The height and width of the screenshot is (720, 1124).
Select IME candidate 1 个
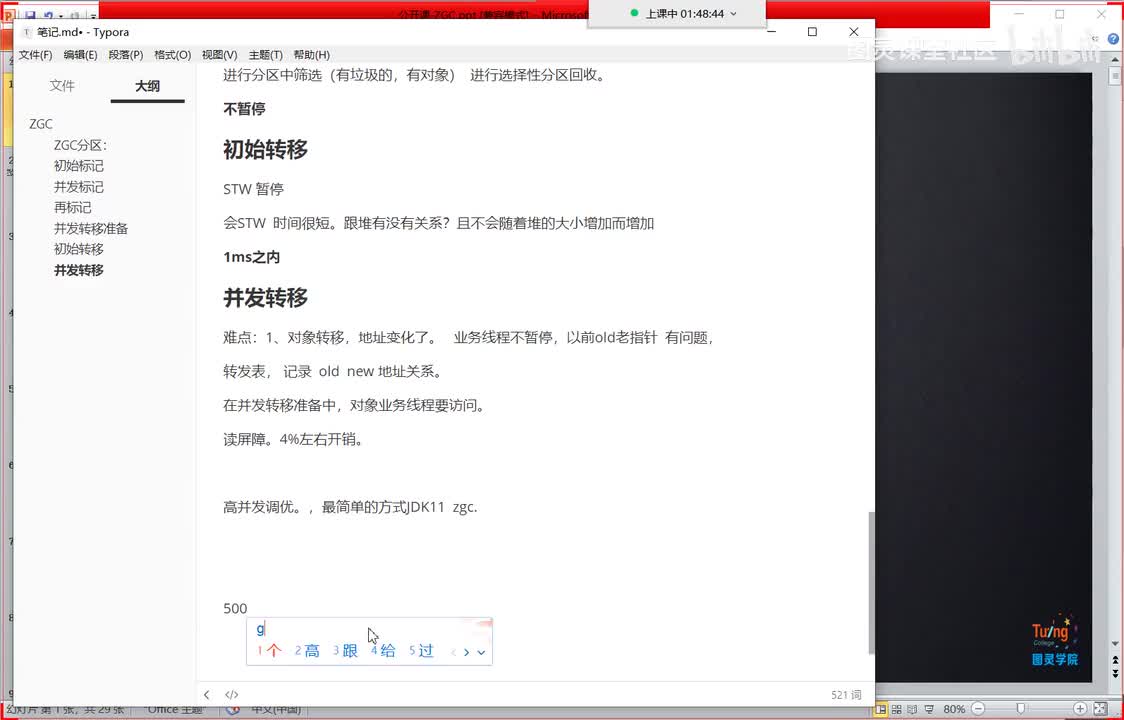pos(270,651)
